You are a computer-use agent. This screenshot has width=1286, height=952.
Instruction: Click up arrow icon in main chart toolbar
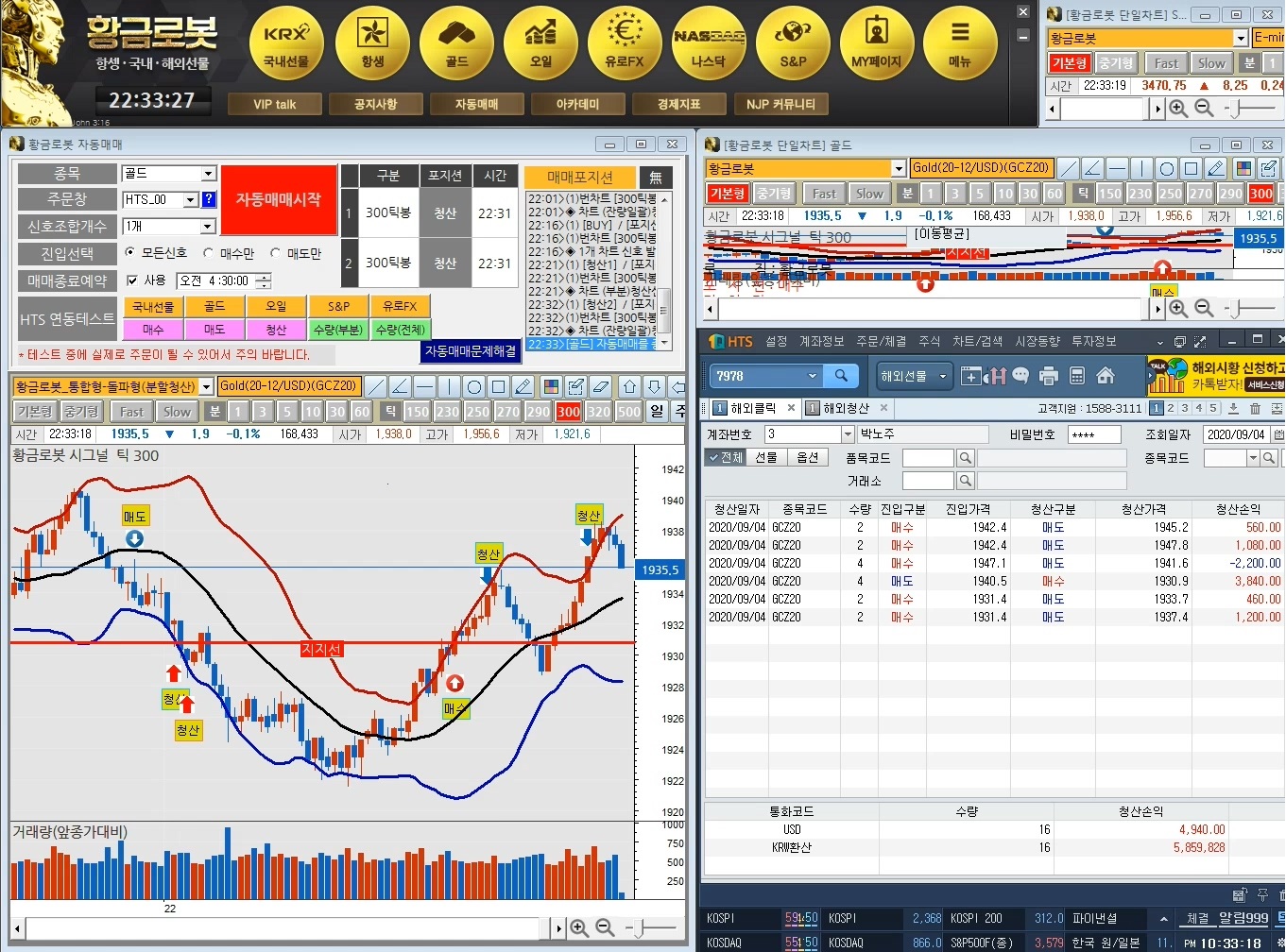(630, 386)
